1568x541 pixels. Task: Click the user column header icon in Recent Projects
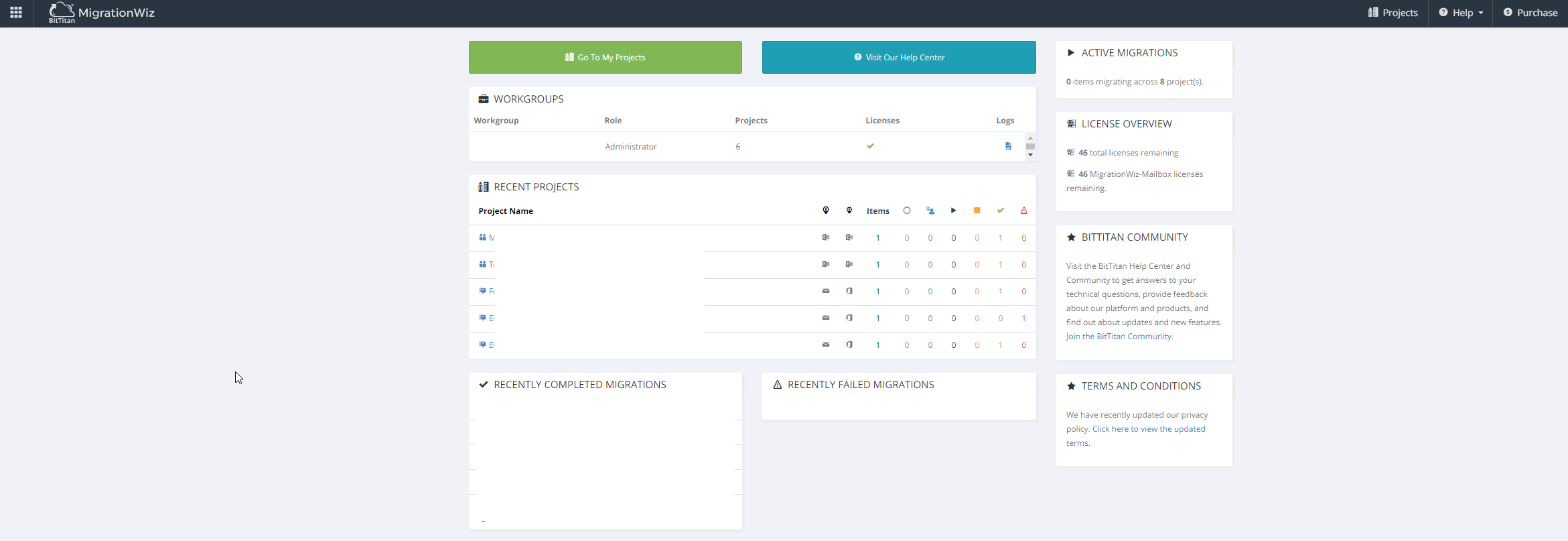click(930, 211)
